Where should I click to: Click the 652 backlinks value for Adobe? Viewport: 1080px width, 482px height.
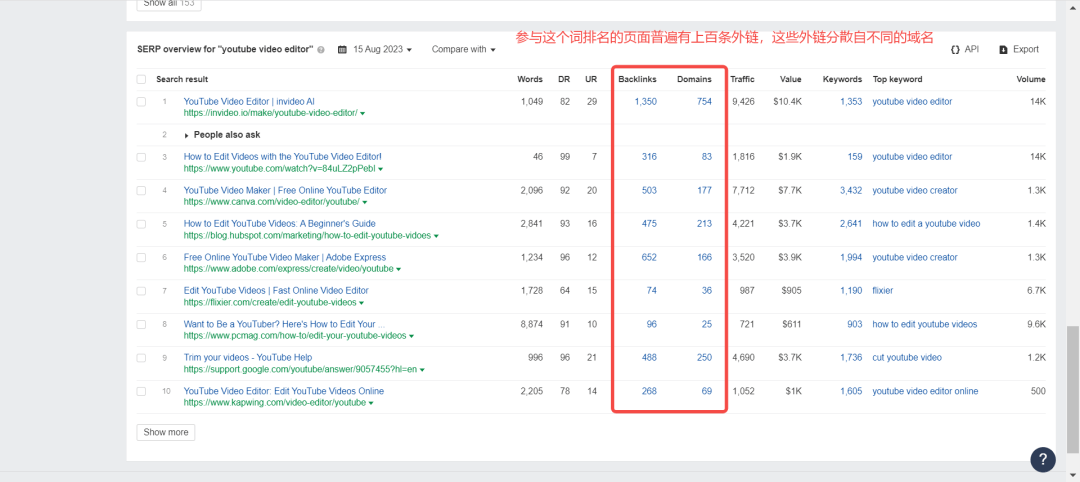coord(649,258)
